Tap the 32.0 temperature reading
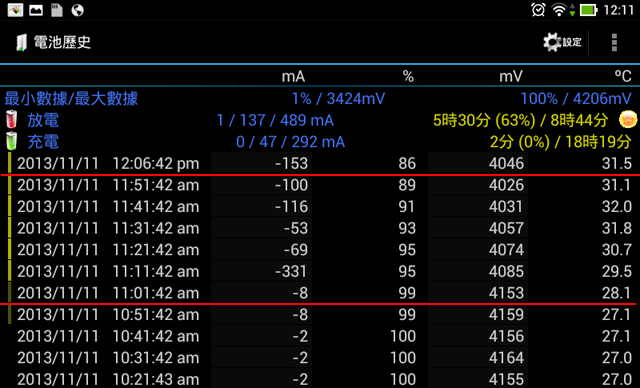 pos(617,207)
